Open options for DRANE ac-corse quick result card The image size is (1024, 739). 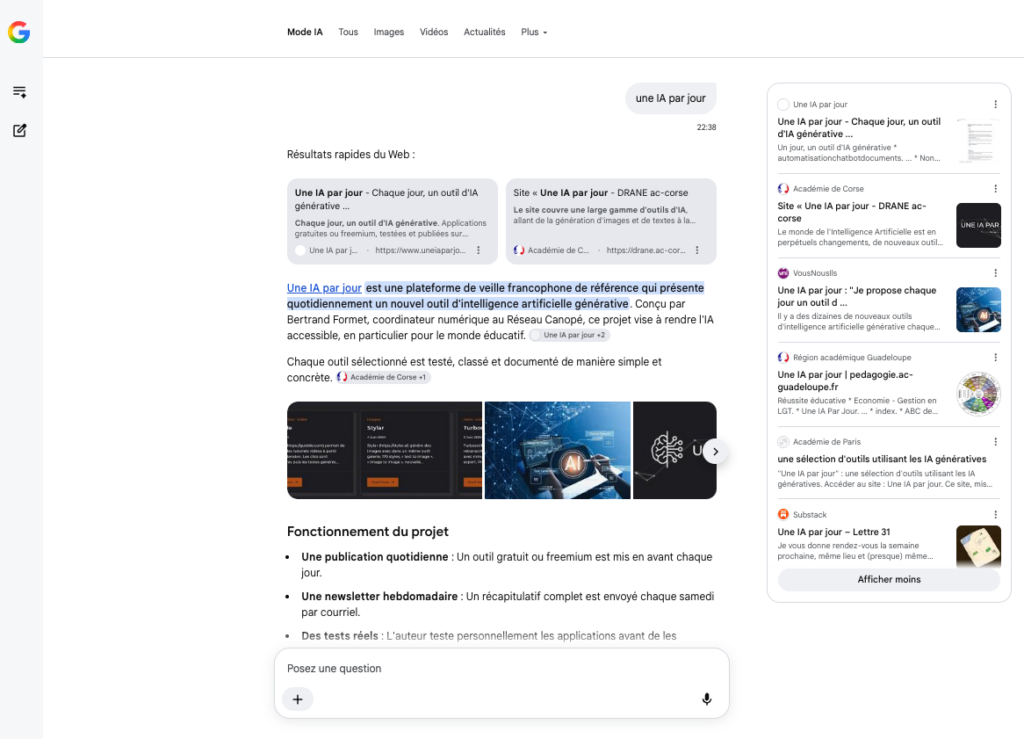click(697, 250)
